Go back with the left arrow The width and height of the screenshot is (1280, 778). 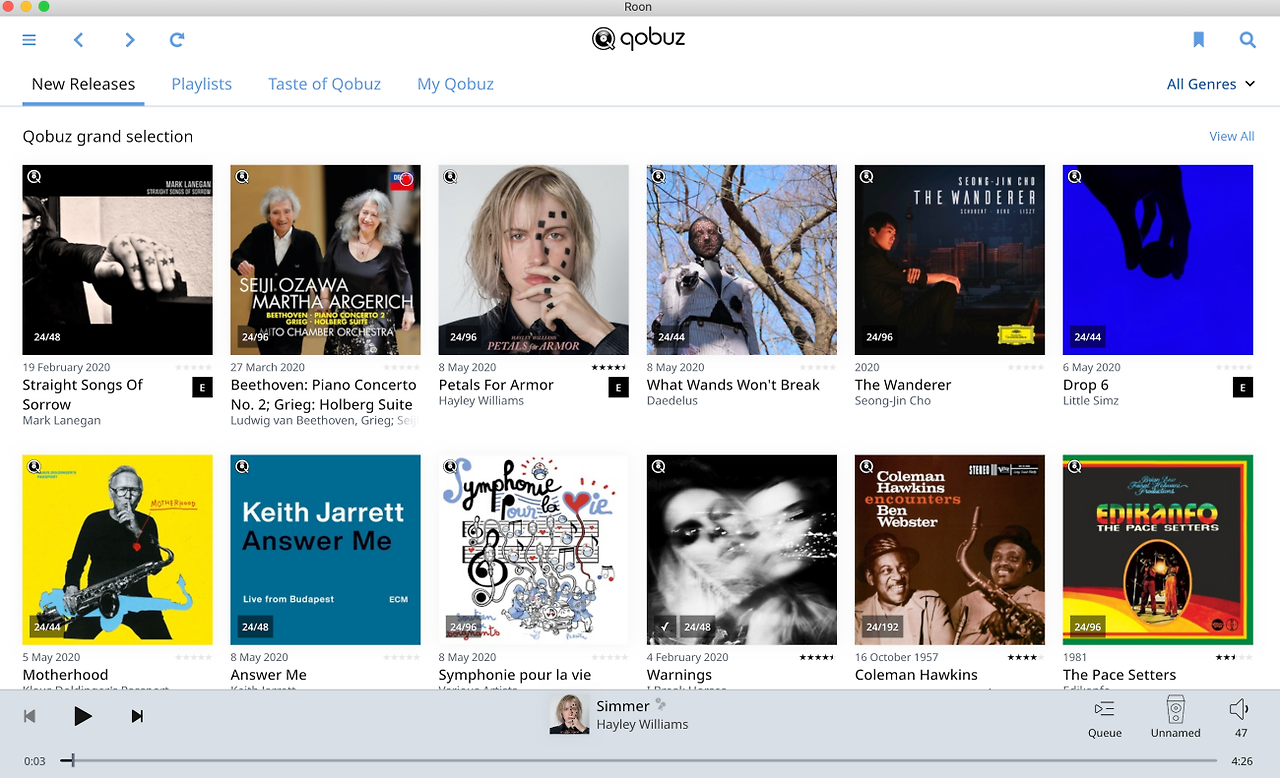click(78, 40)
